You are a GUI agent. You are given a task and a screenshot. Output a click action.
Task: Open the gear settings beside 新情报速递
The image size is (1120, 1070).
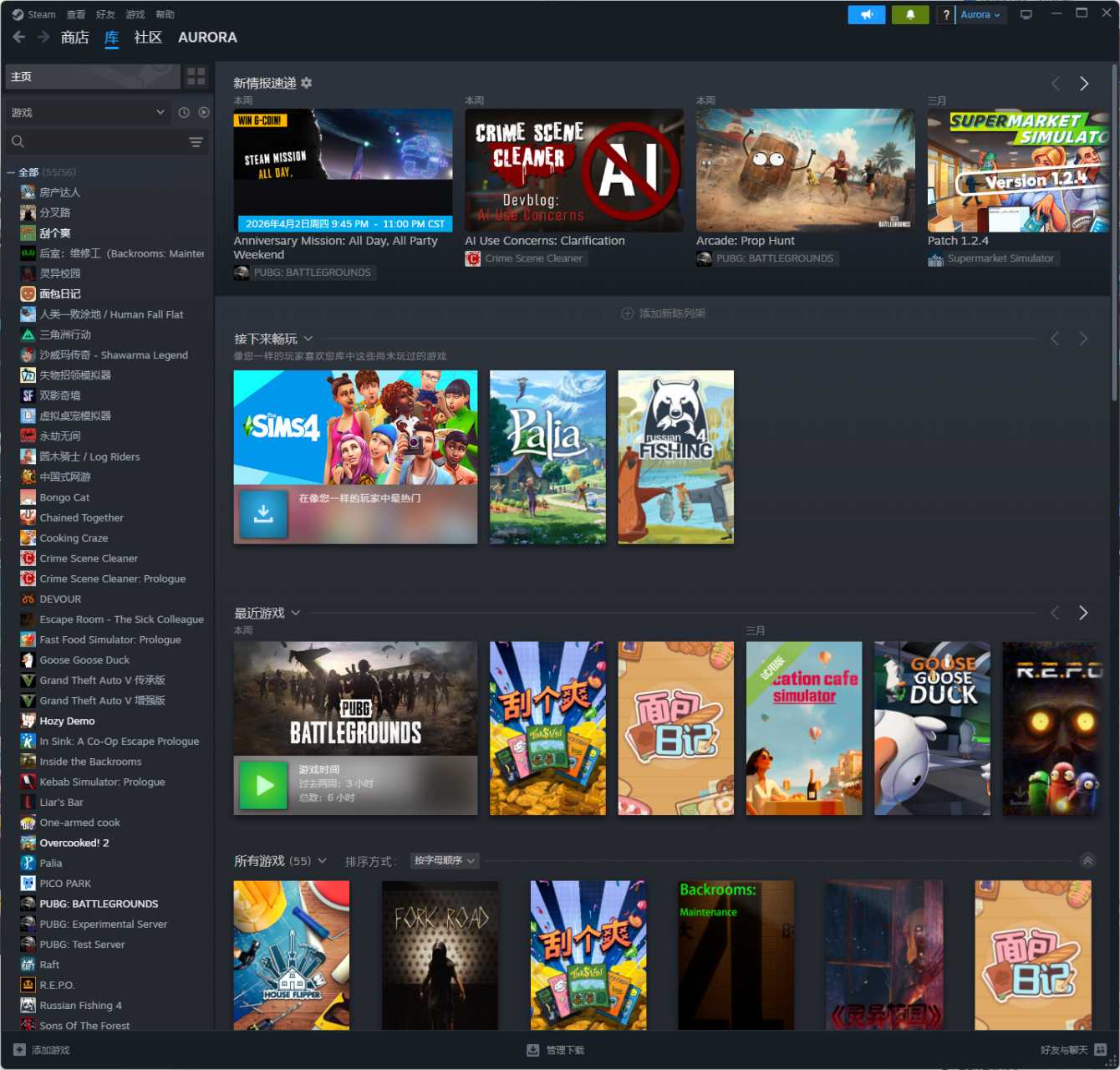[x=307, y=83]
